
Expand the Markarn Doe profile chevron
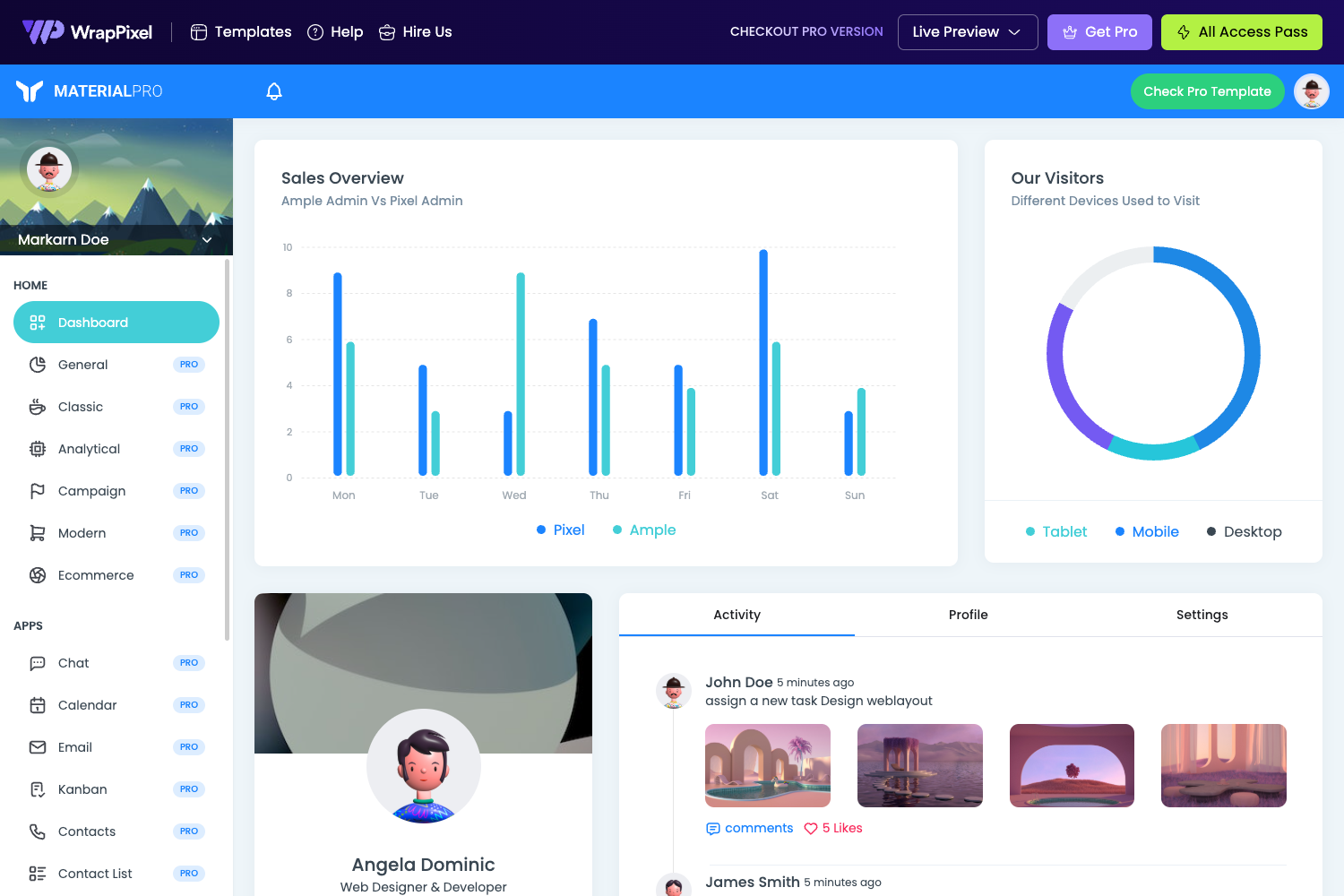(x=207, y=239)
